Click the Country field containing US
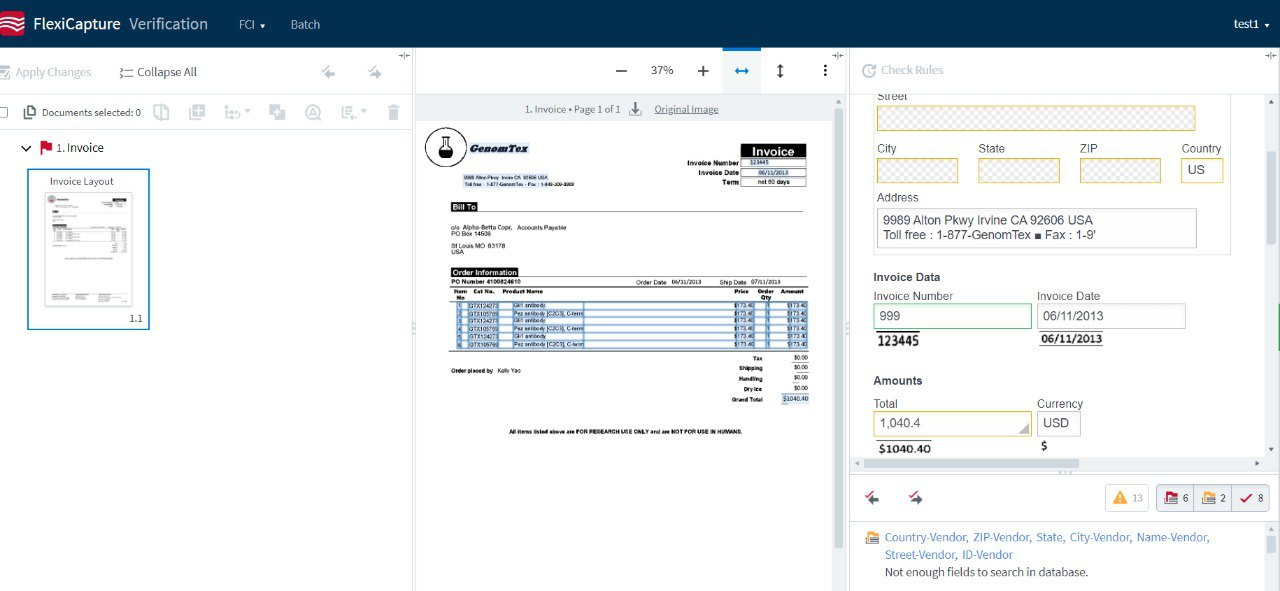The image size is (1280, 591). coord(1202,171)
